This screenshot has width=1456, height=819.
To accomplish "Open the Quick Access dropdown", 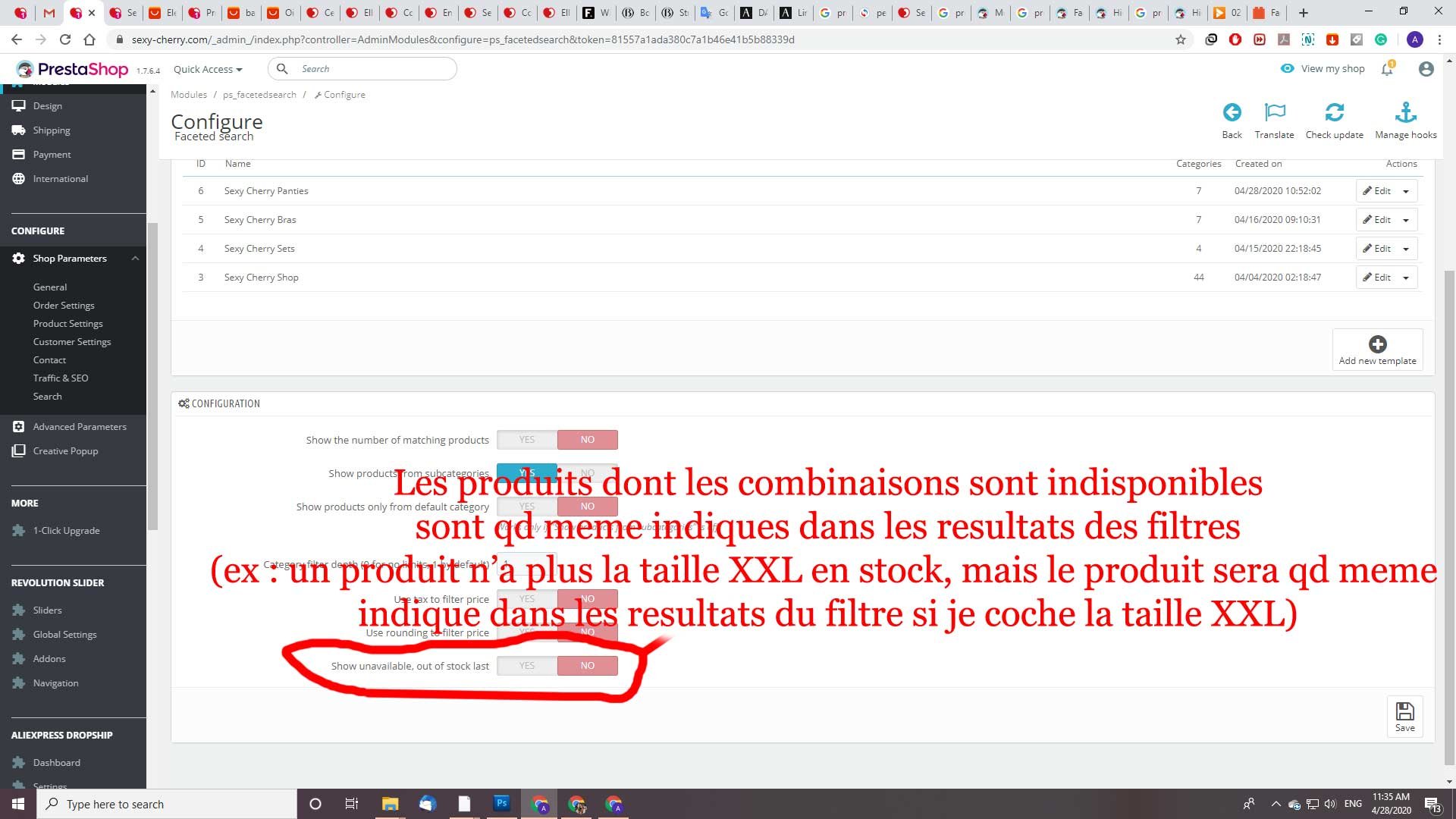I will [208, 69].
